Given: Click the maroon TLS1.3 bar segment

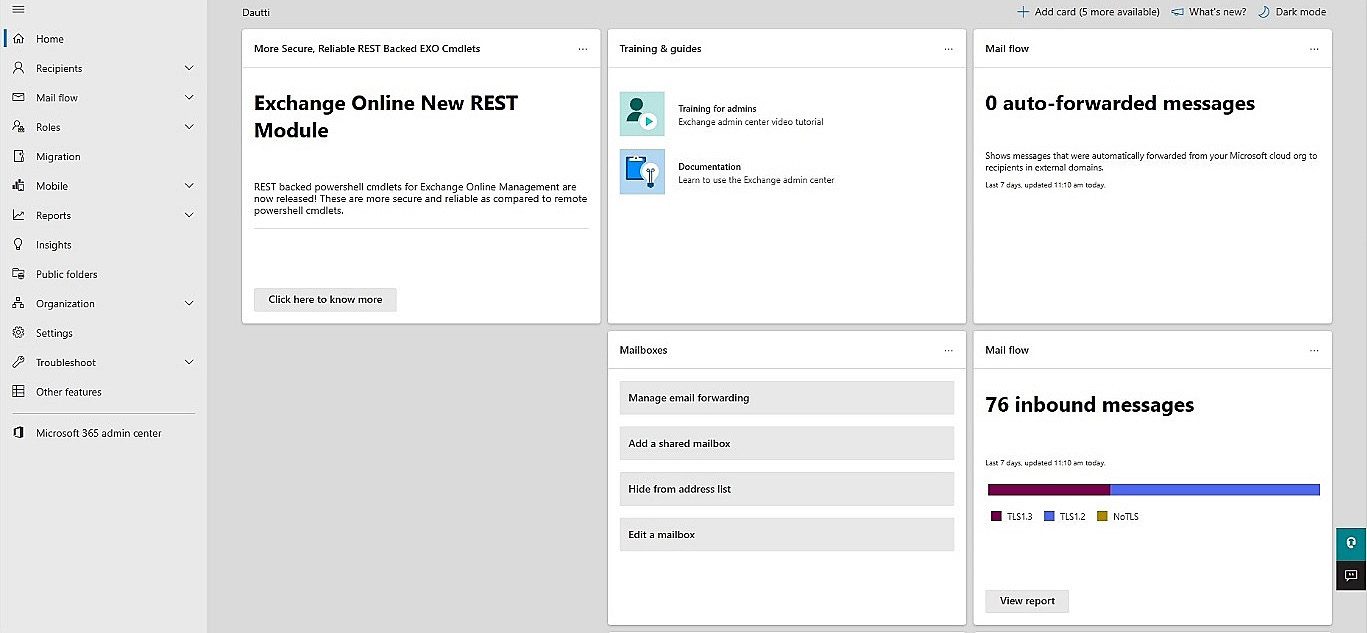Looking at the screenshot, I should (1049, 490).
